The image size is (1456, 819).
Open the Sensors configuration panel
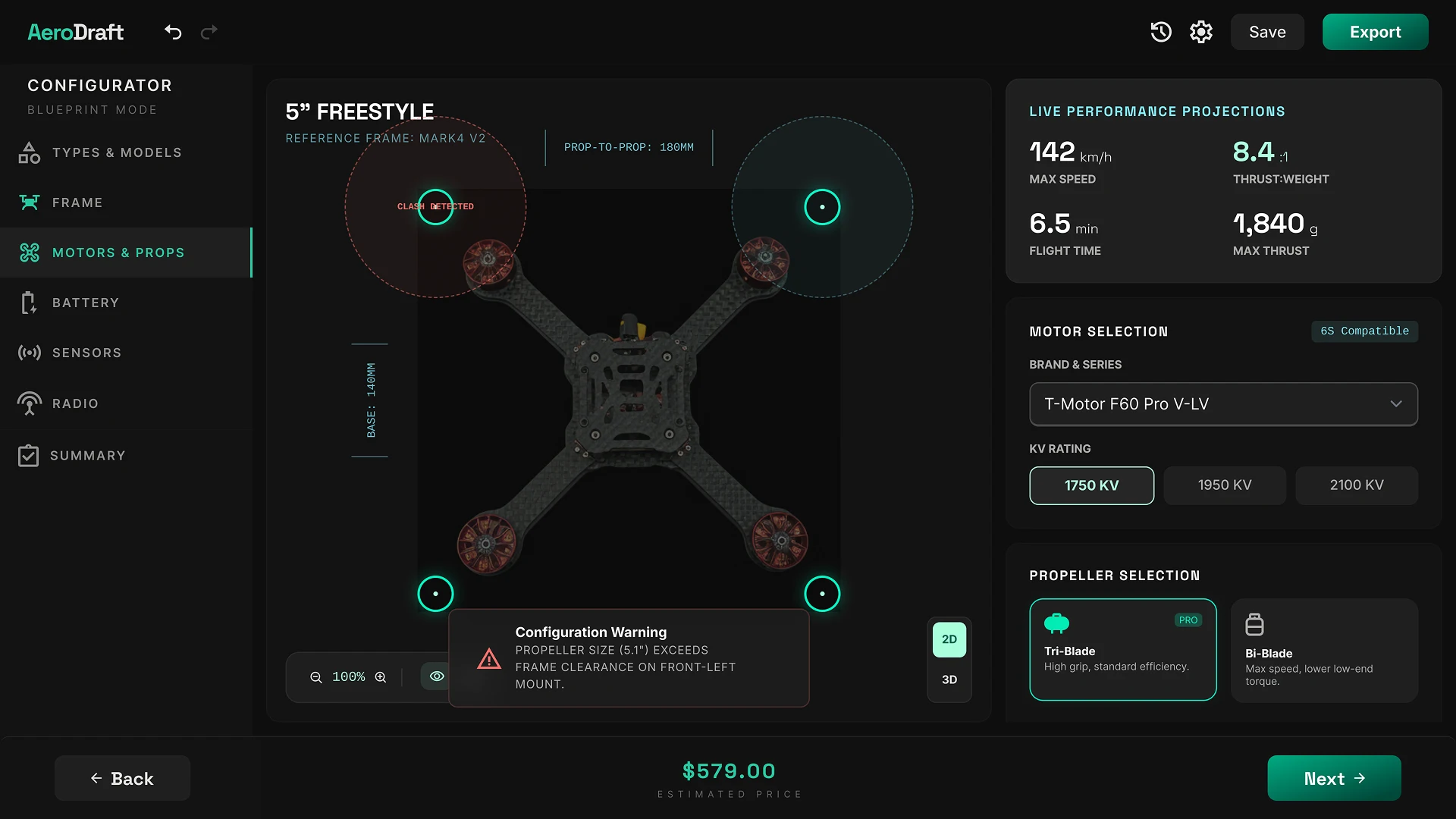(87, 352)
